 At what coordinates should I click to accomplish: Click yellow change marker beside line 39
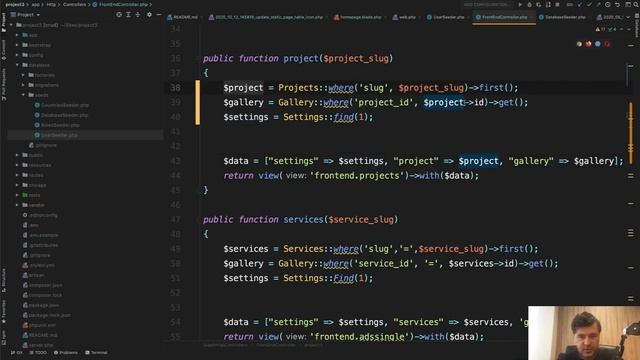(198, 102)
